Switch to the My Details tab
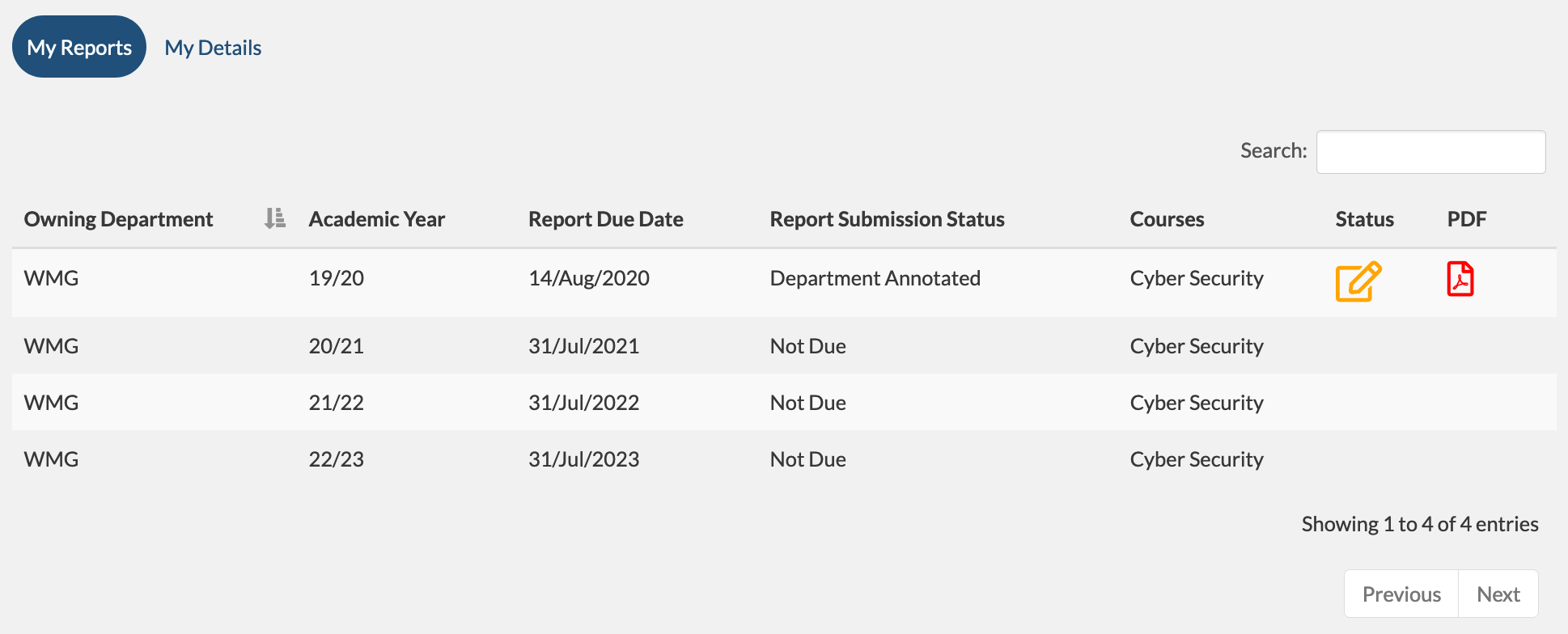This screenshot has height=634, width=1568. click(213, 48)
